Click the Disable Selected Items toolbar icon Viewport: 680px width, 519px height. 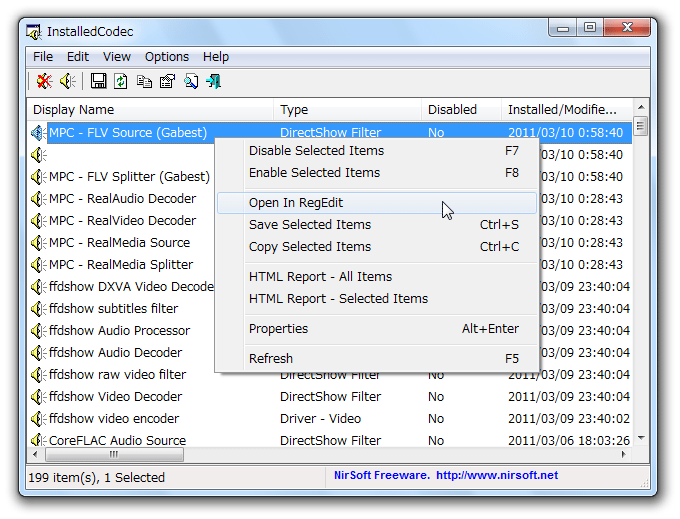pos(44,81)
